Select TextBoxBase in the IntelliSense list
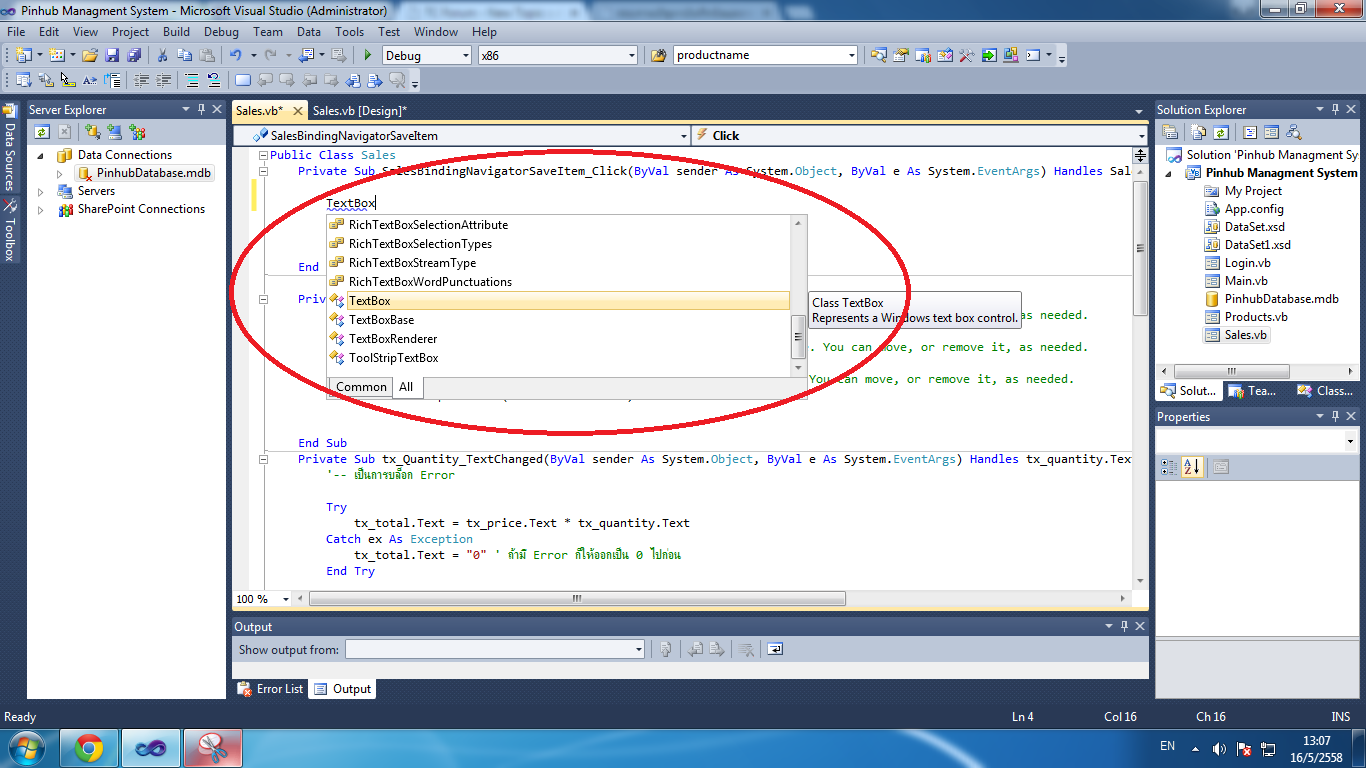The width and height of the screenshot is (1366, 768). coord(381,320)
